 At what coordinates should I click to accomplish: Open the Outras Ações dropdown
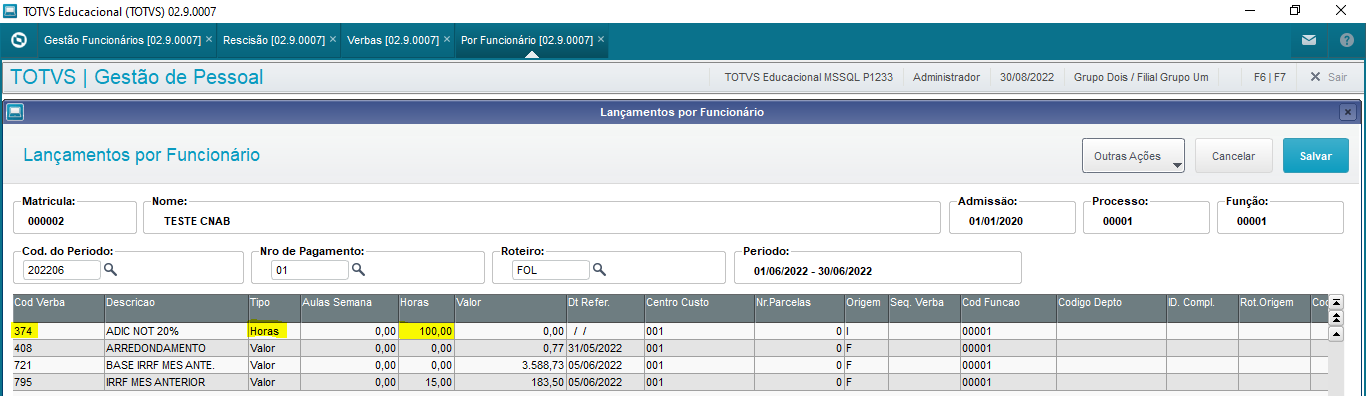1133,156
